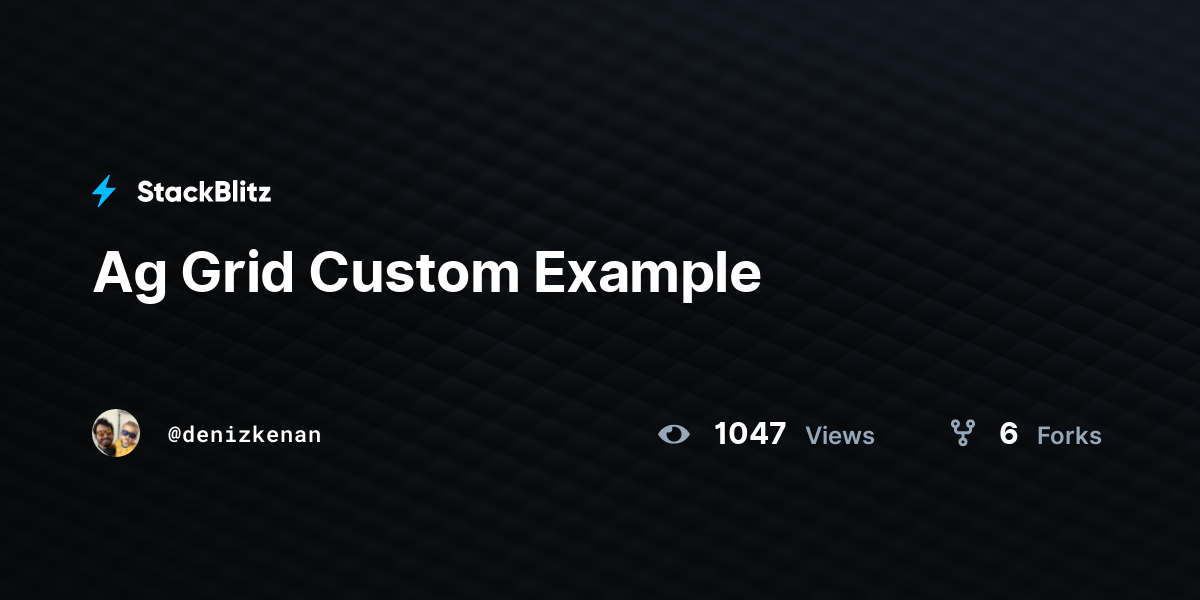This screenshot has height=600, width=1200.
Task: Click the word Grid in the title
Action: pos(238,272)
